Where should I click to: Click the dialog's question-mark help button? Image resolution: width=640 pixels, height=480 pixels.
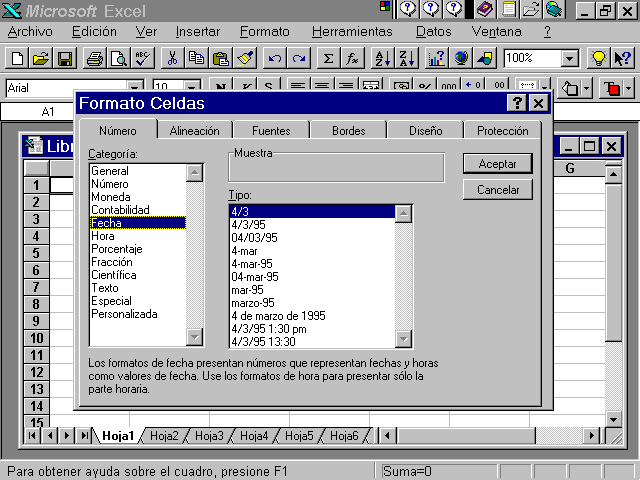tap(517, 103)
